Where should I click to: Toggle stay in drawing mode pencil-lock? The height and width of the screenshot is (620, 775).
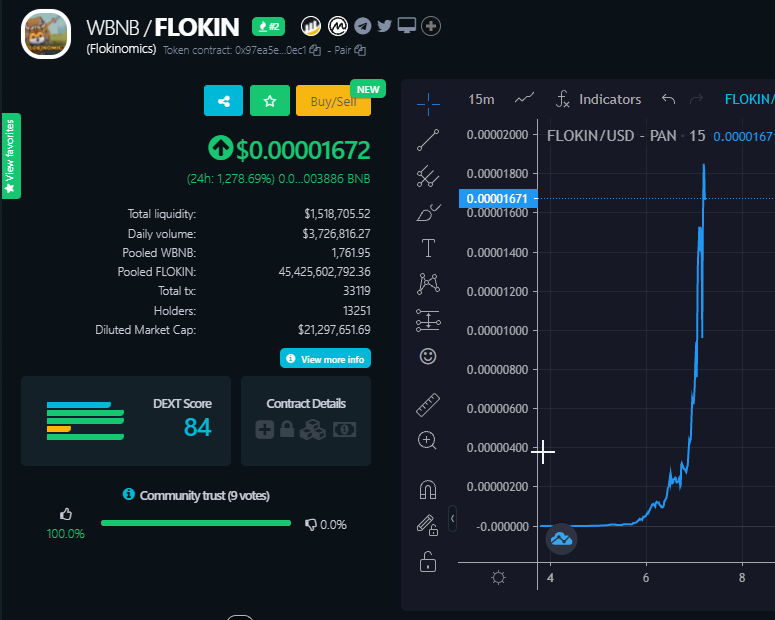428,525
